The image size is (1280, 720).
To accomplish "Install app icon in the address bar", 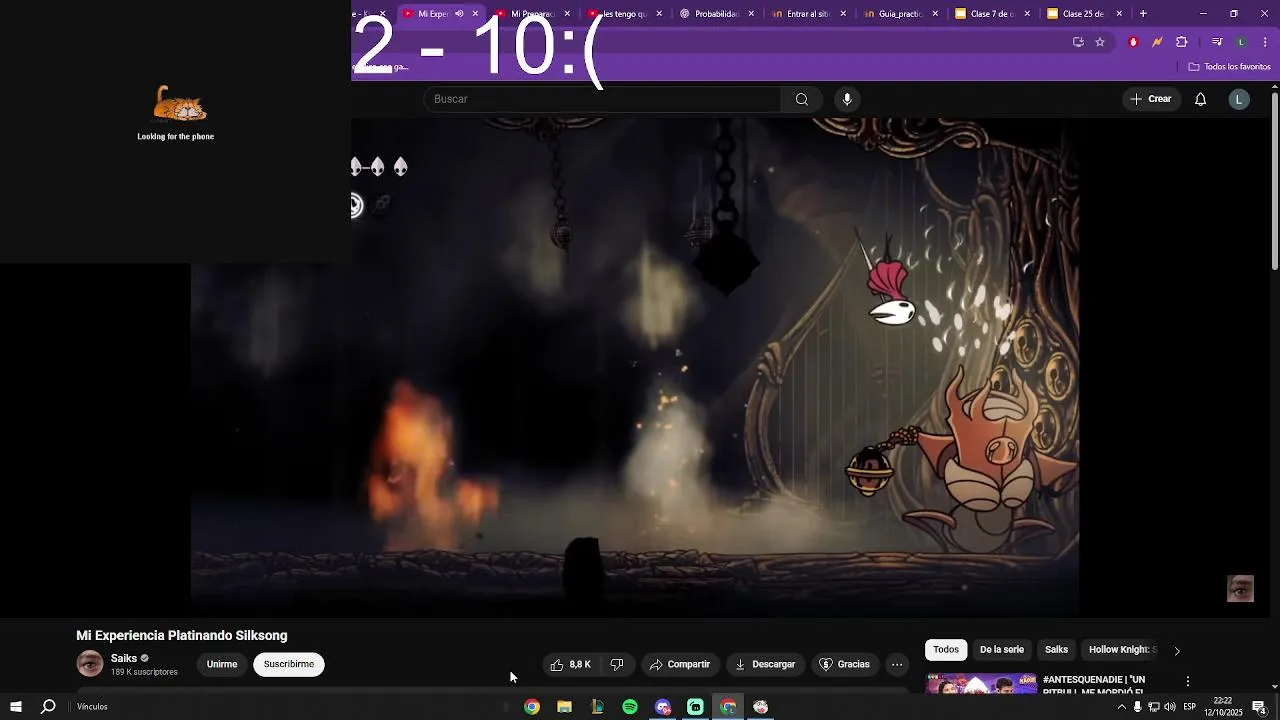I will (x=1078, y=42).
